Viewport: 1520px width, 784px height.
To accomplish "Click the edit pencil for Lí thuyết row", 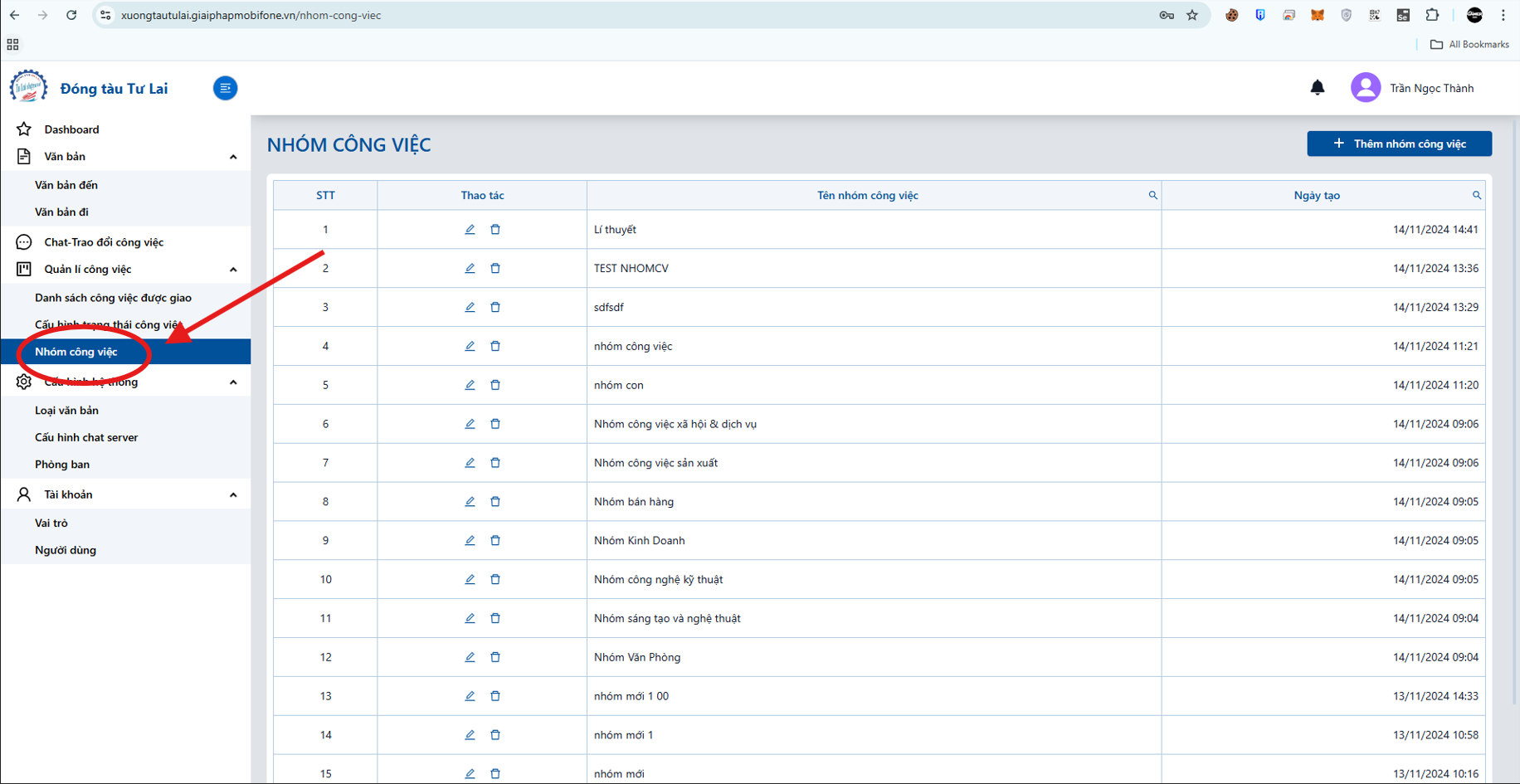I will click(470, 230).
